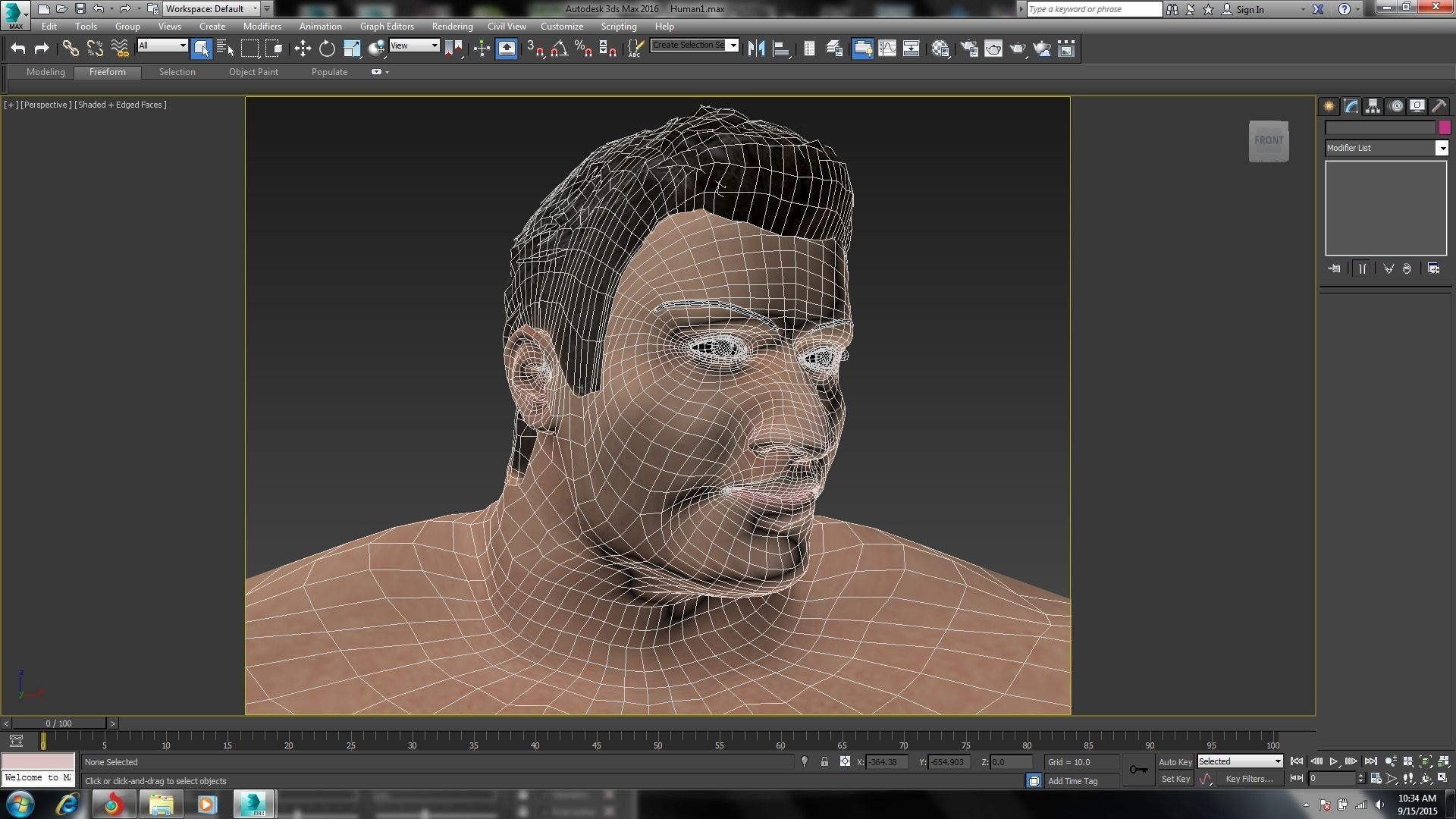Image resolution: width=1456 pixels, height=819 pixels.
Task: Open the Modifiers menu
Action: pyautogui.click(x=262, y=26)
